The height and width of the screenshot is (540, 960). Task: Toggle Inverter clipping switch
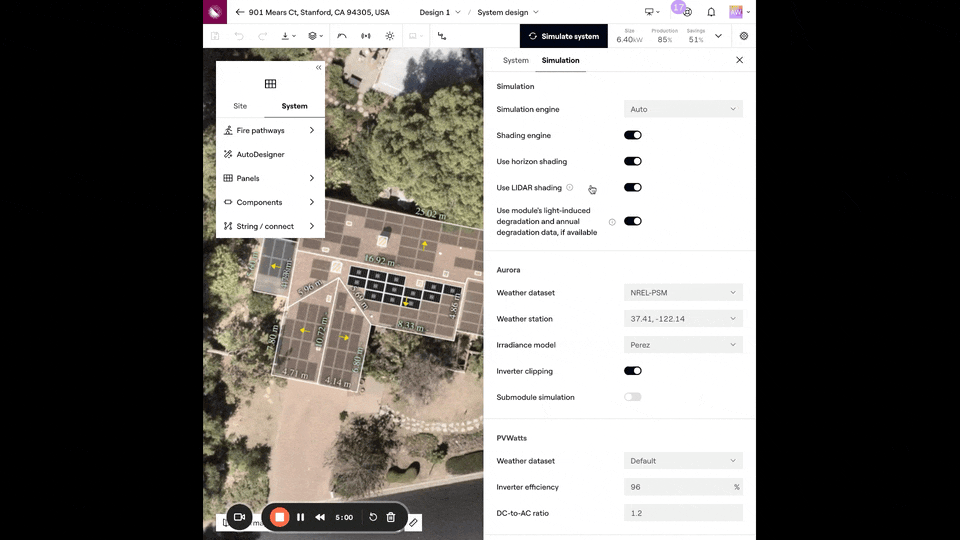click(x=632, y=370)
